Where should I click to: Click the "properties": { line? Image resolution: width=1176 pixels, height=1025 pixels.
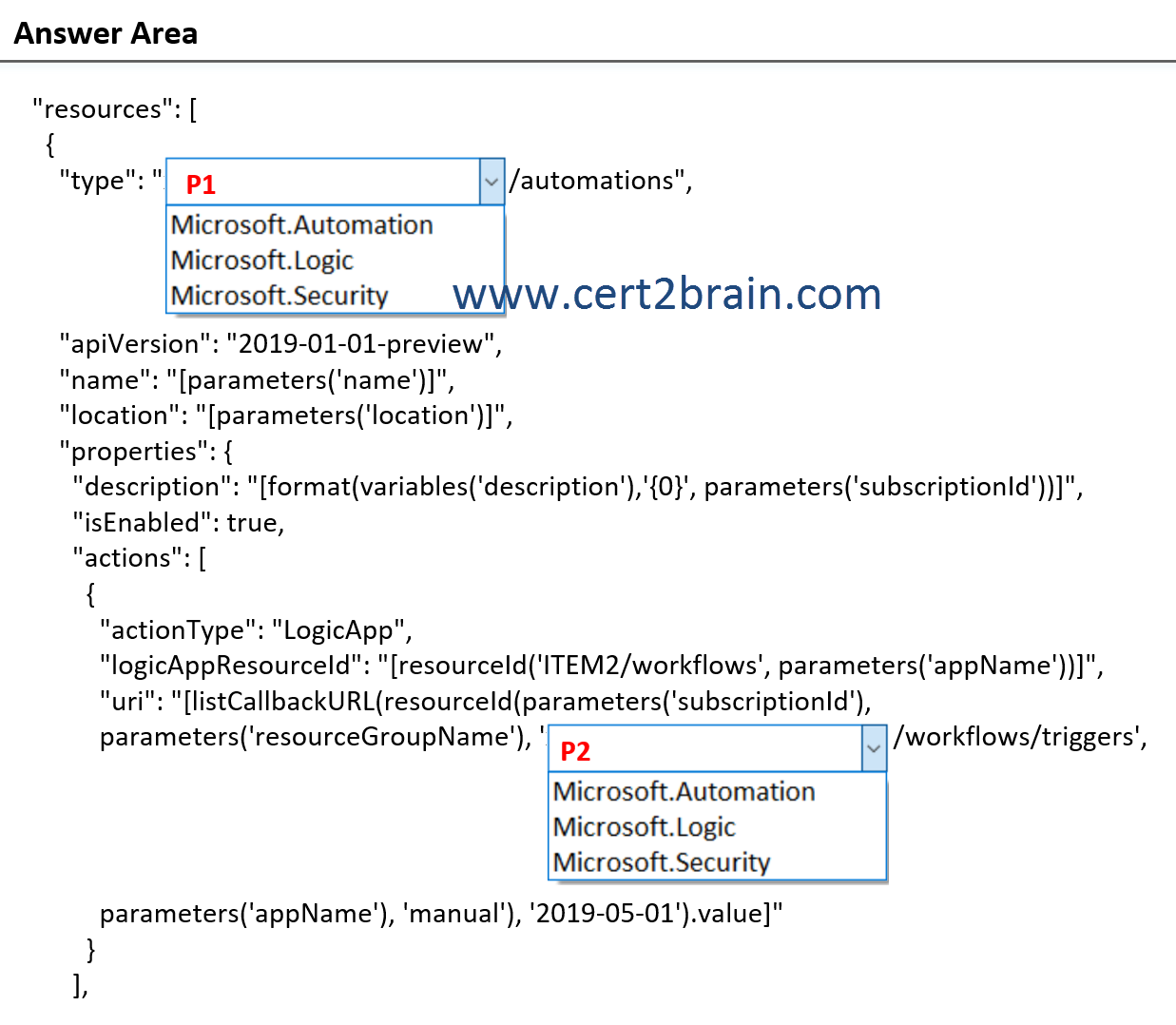pos(146,452)
